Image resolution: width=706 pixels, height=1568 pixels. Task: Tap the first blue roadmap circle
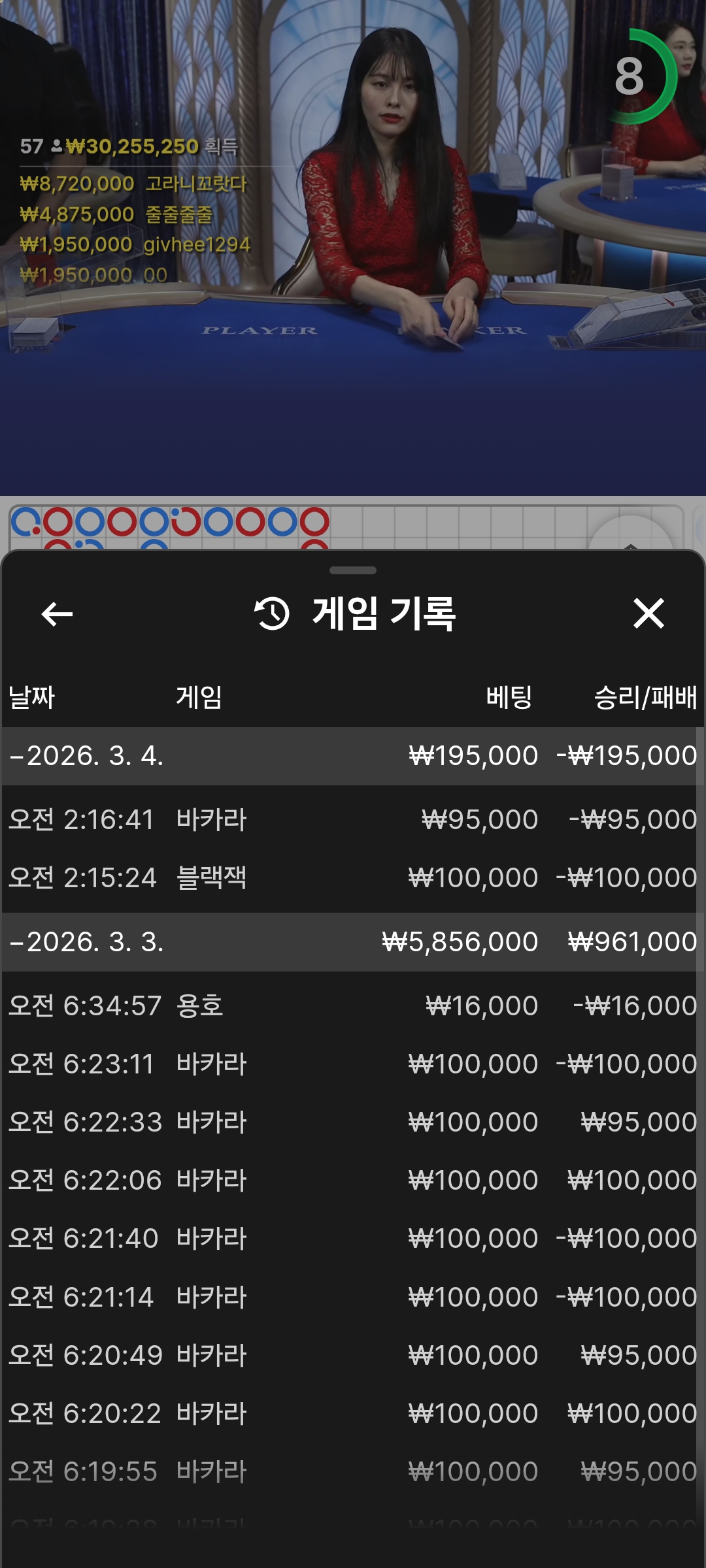pos(26,522)
